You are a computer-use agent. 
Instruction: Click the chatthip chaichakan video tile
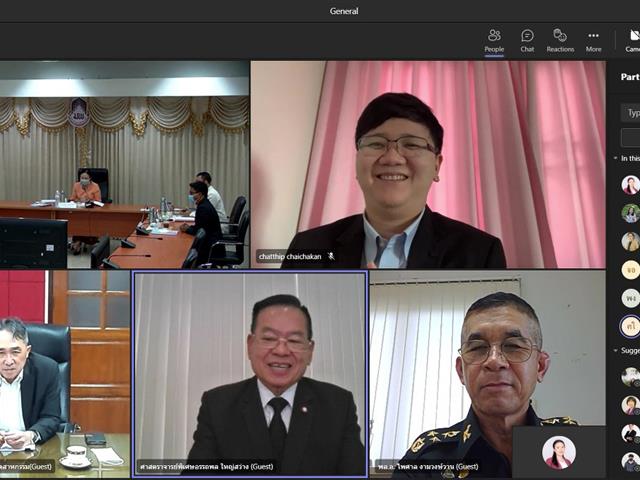[x=428, y=164]
